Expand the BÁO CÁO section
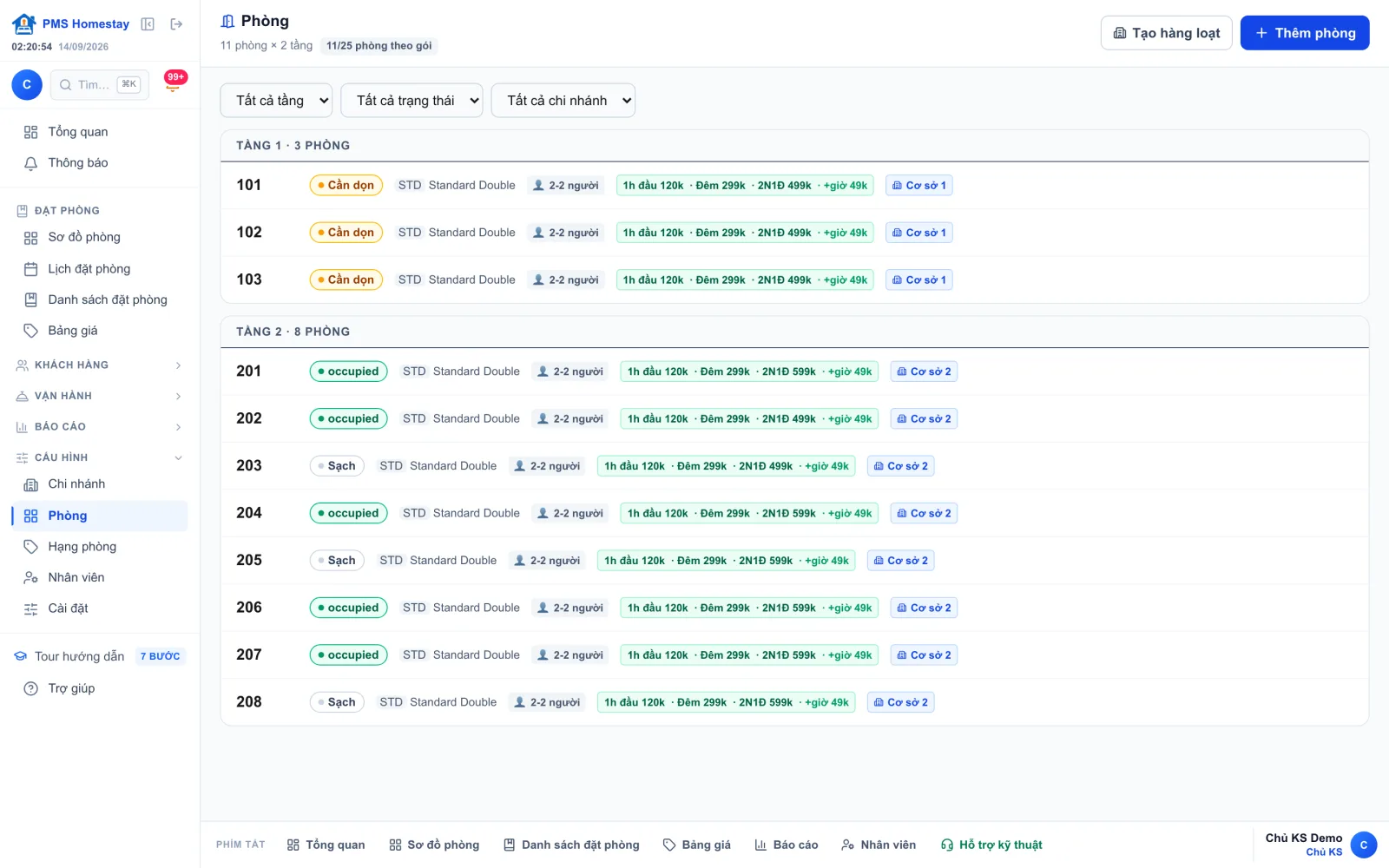The image size is (1389, 868). tap(100, 427)
